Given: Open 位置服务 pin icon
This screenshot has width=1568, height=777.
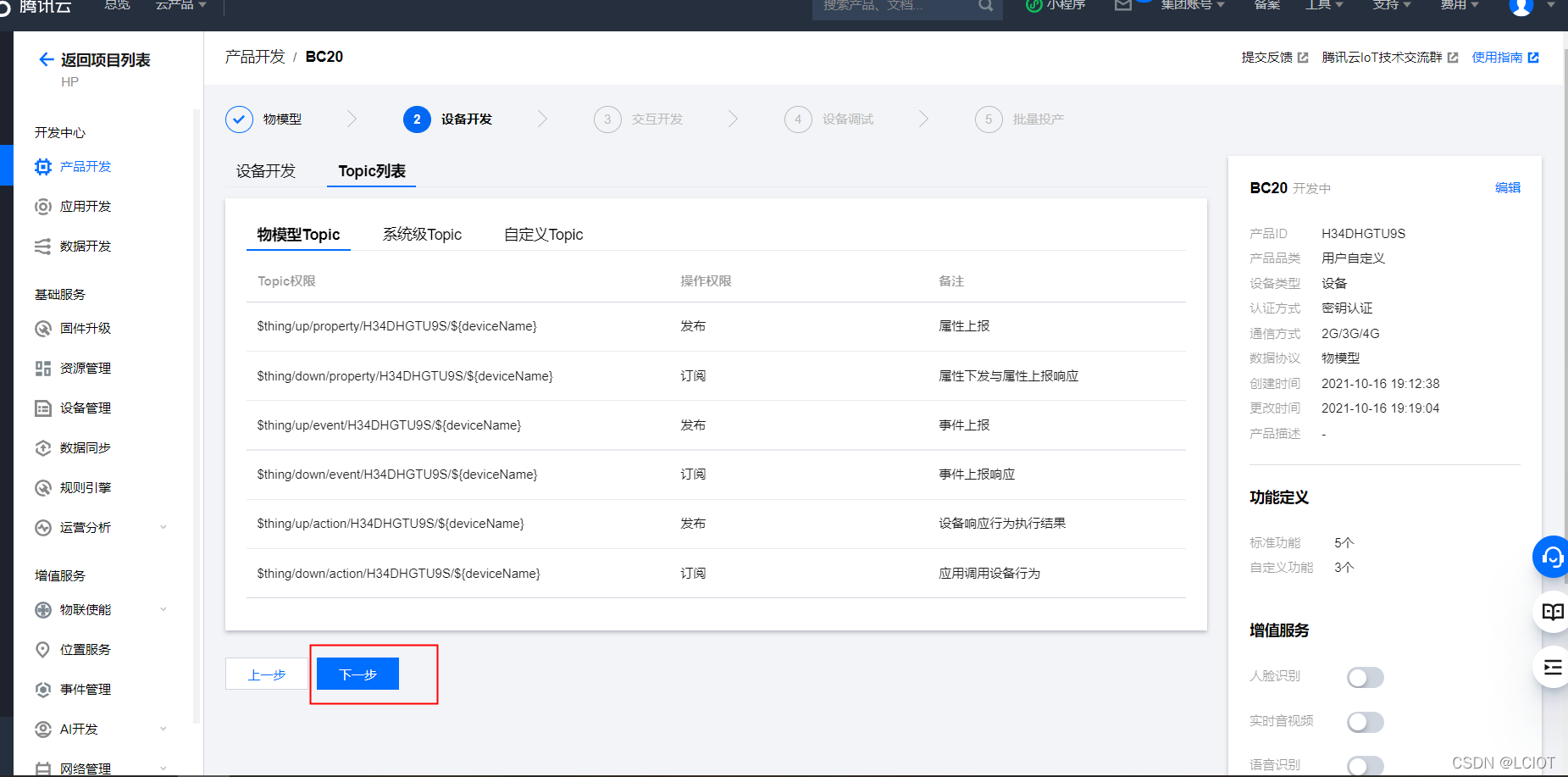Looking at the screenshot, I should pyautogui.click(x=43, y=650).
